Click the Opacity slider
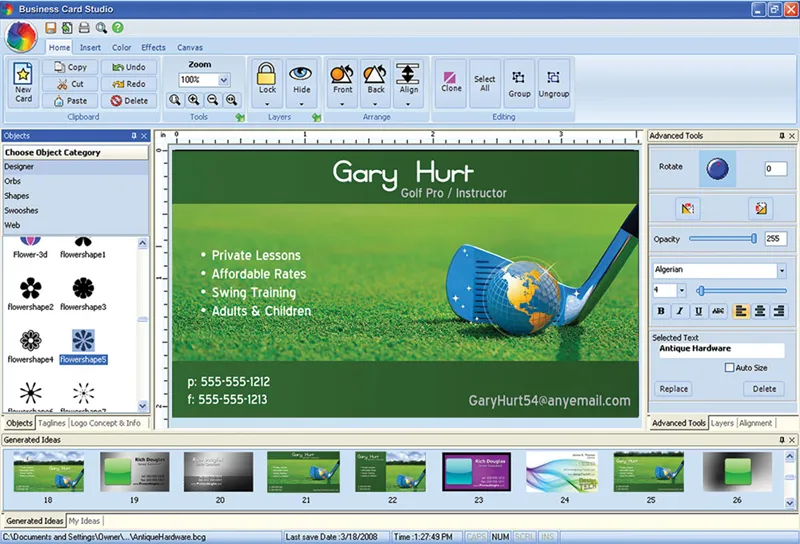This screenshot has height=544, width=800. pyautogui.click(x=723, y=238)
